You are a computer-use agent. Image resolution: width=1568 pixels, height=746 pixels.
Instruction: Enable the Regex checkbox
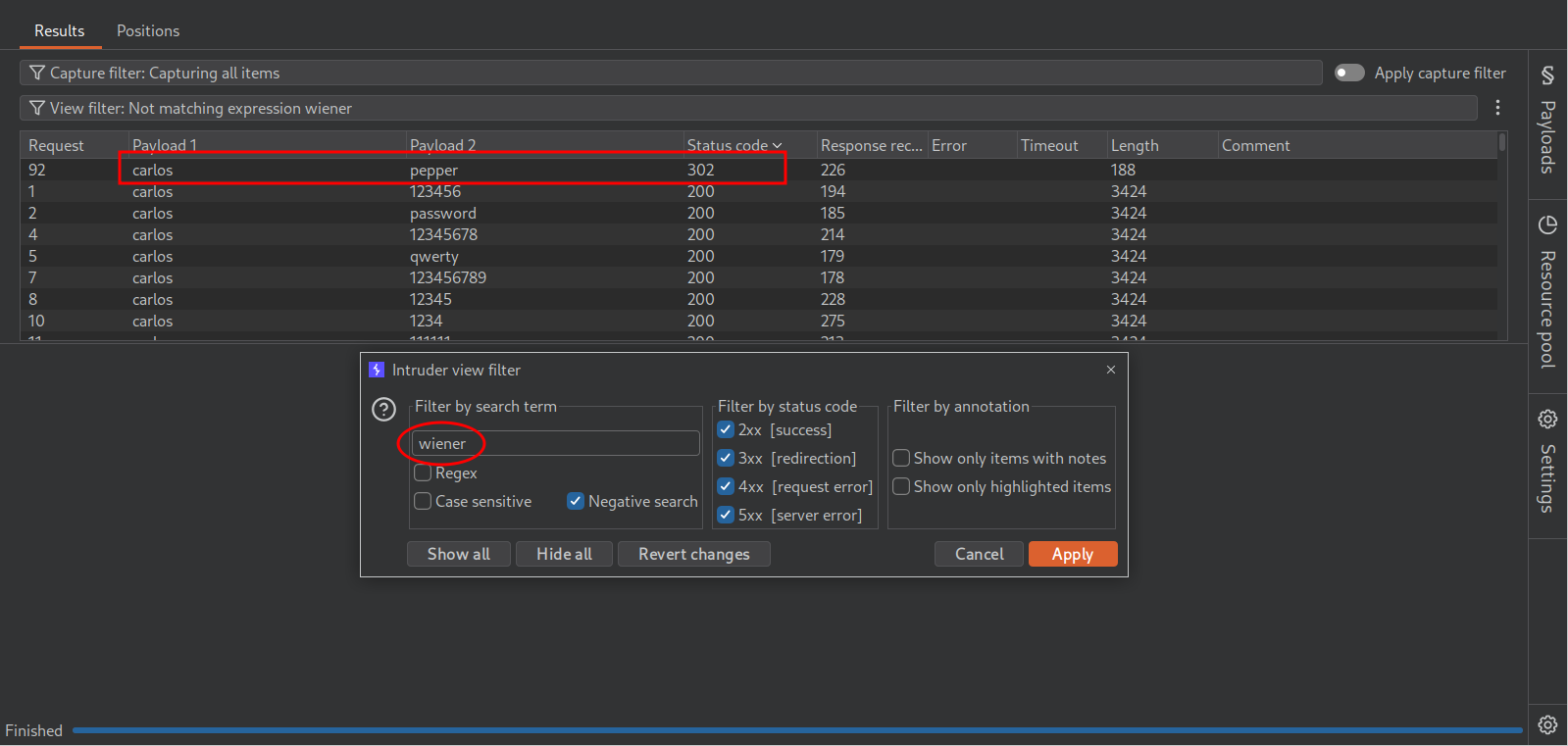(424, 473)
